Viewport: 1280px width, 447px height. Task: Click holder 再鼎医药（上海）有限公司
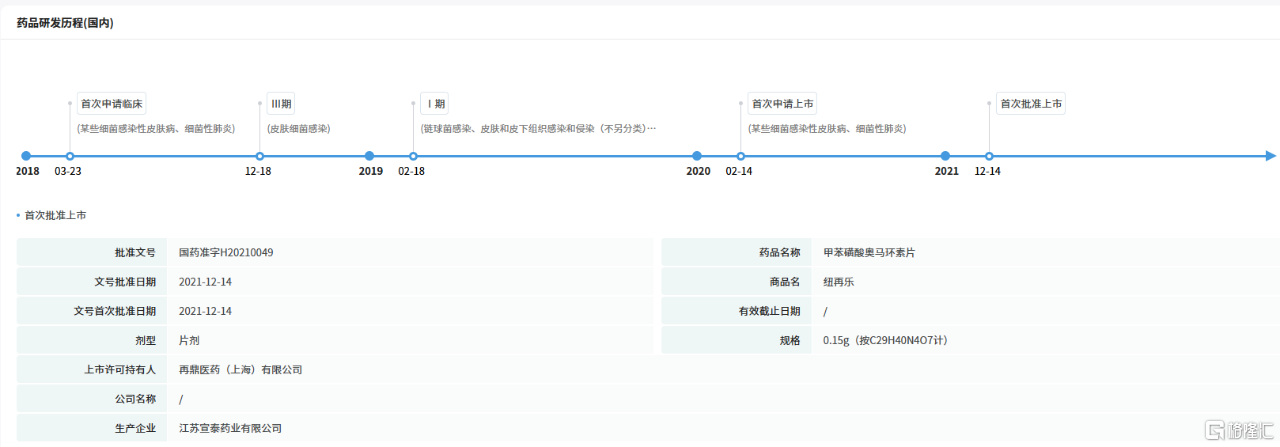tap(240, 370)
